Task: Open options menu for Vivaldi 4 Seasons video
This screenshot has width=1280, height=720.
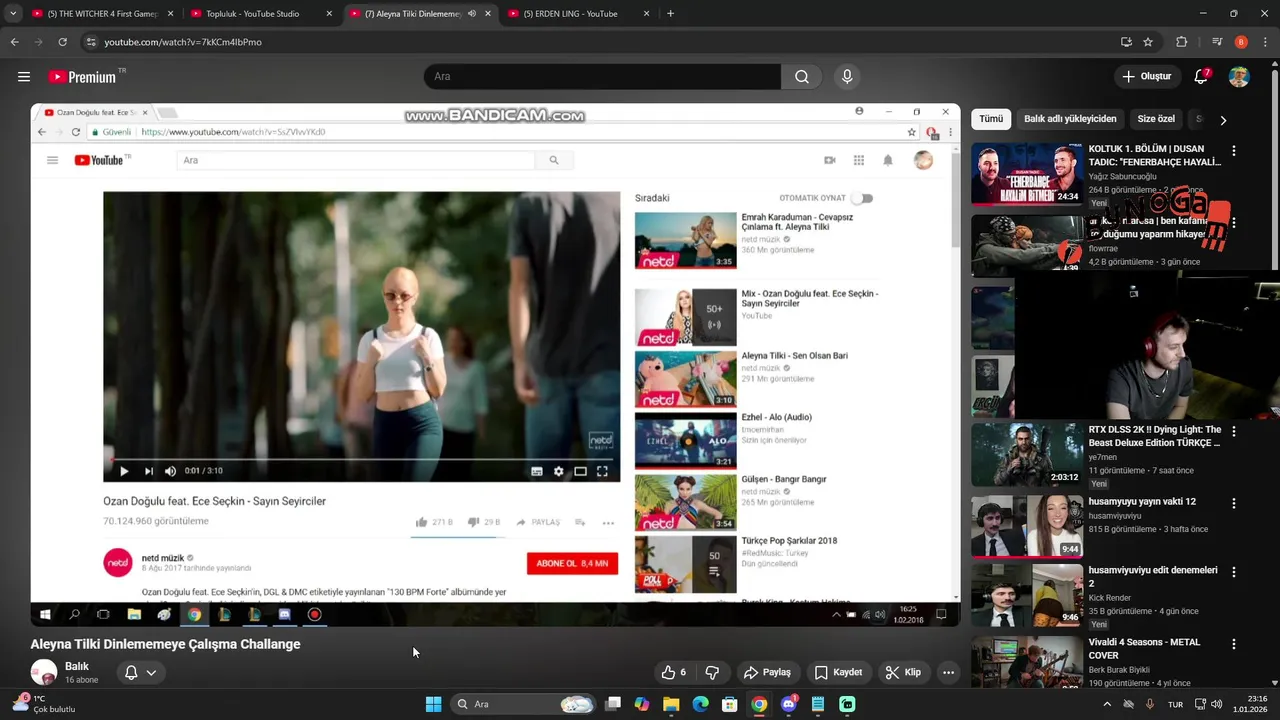Action: tap(1234, 645)
